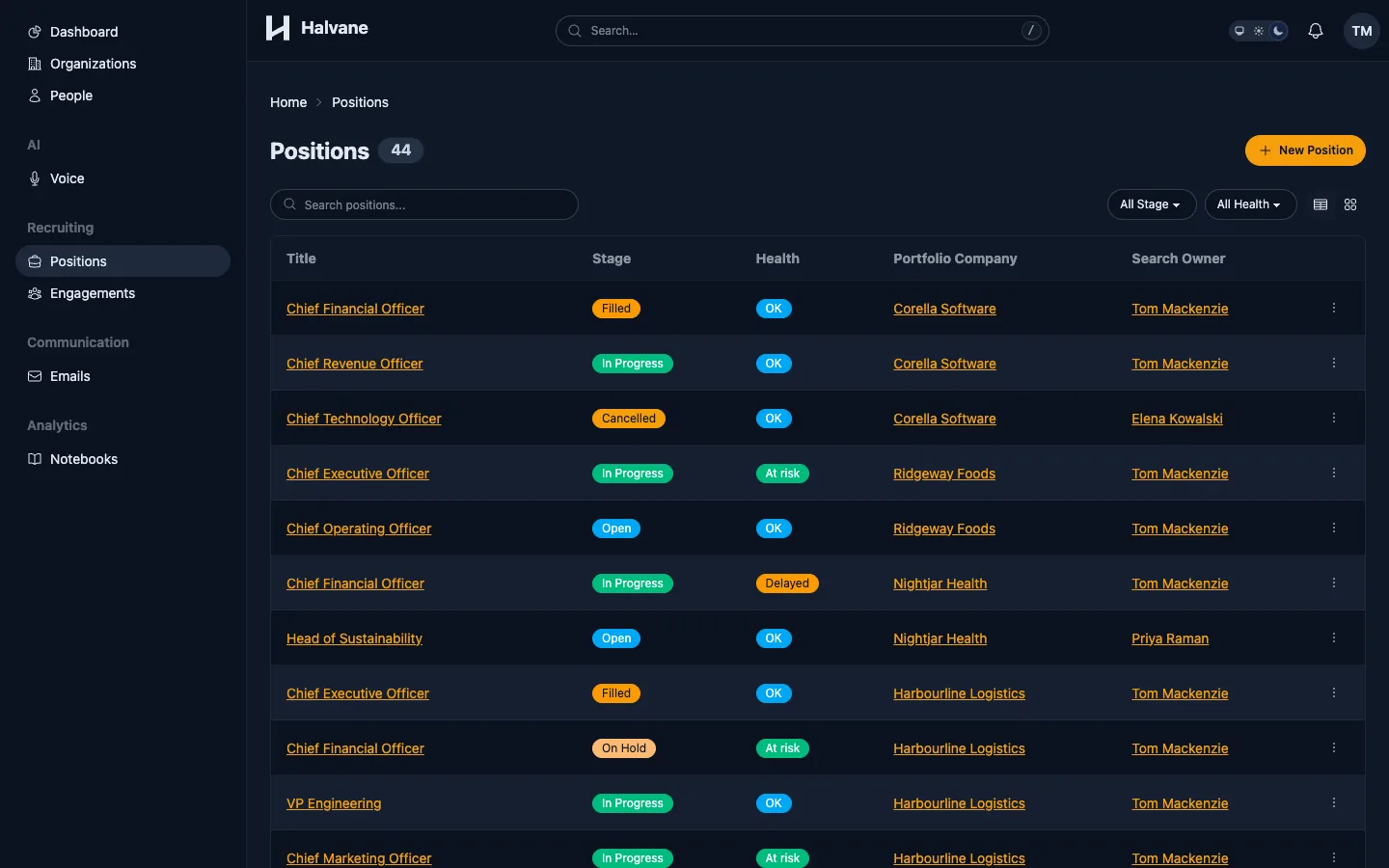Screen dimensions: 1389x868
Task: Open Ridgeway Foods in the Chief Operating Officer row
Action: pyautogui.click(x=944, y=529)
